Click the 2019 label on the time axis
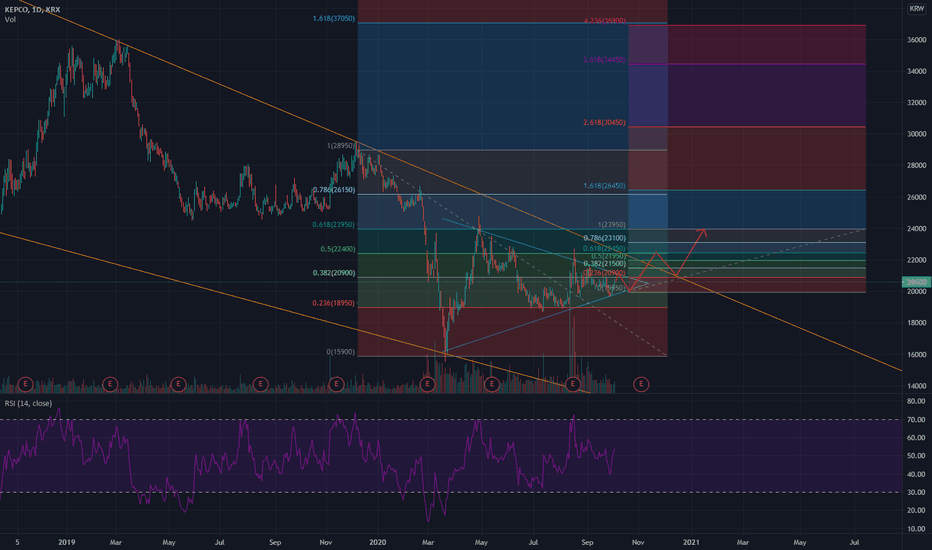932x550 pixels. click(67, 542)
